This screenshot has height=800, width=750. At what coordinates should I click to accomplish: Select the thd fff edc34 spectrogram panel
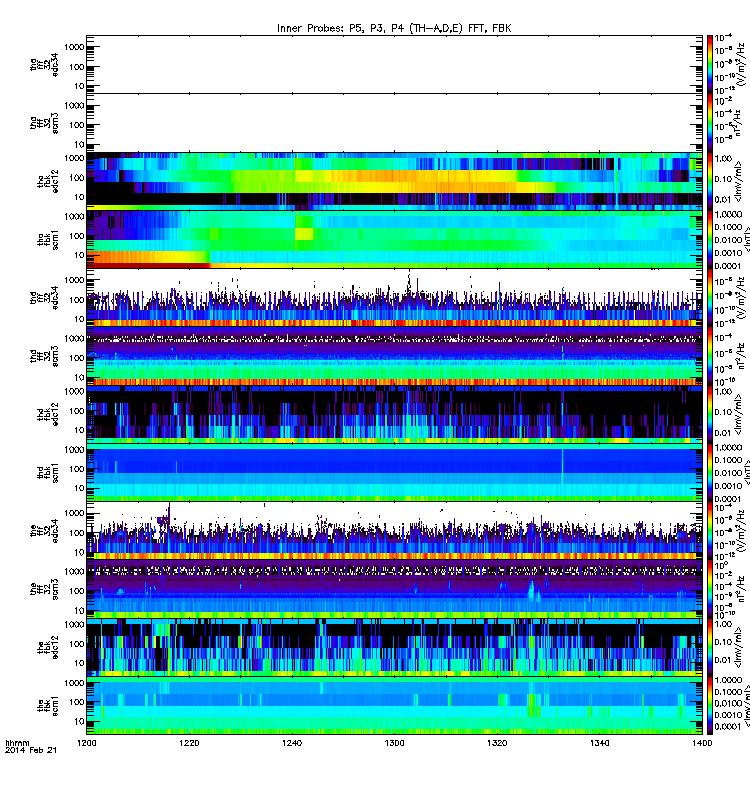tap(394, 298)
